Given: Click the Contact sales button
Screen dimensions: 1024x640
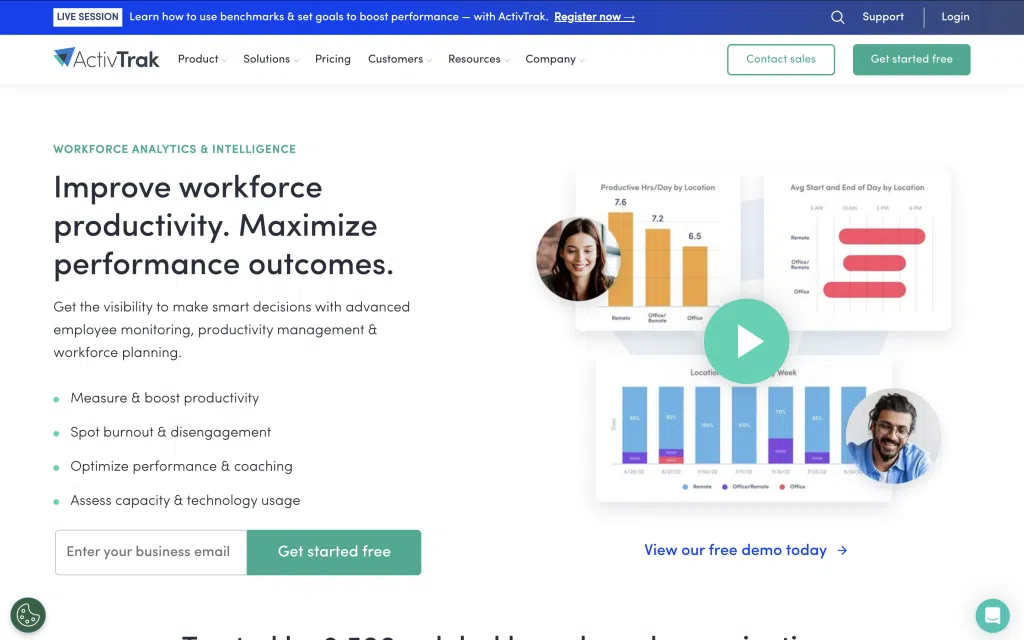Looking at the screenshot, I should point(781,59).
